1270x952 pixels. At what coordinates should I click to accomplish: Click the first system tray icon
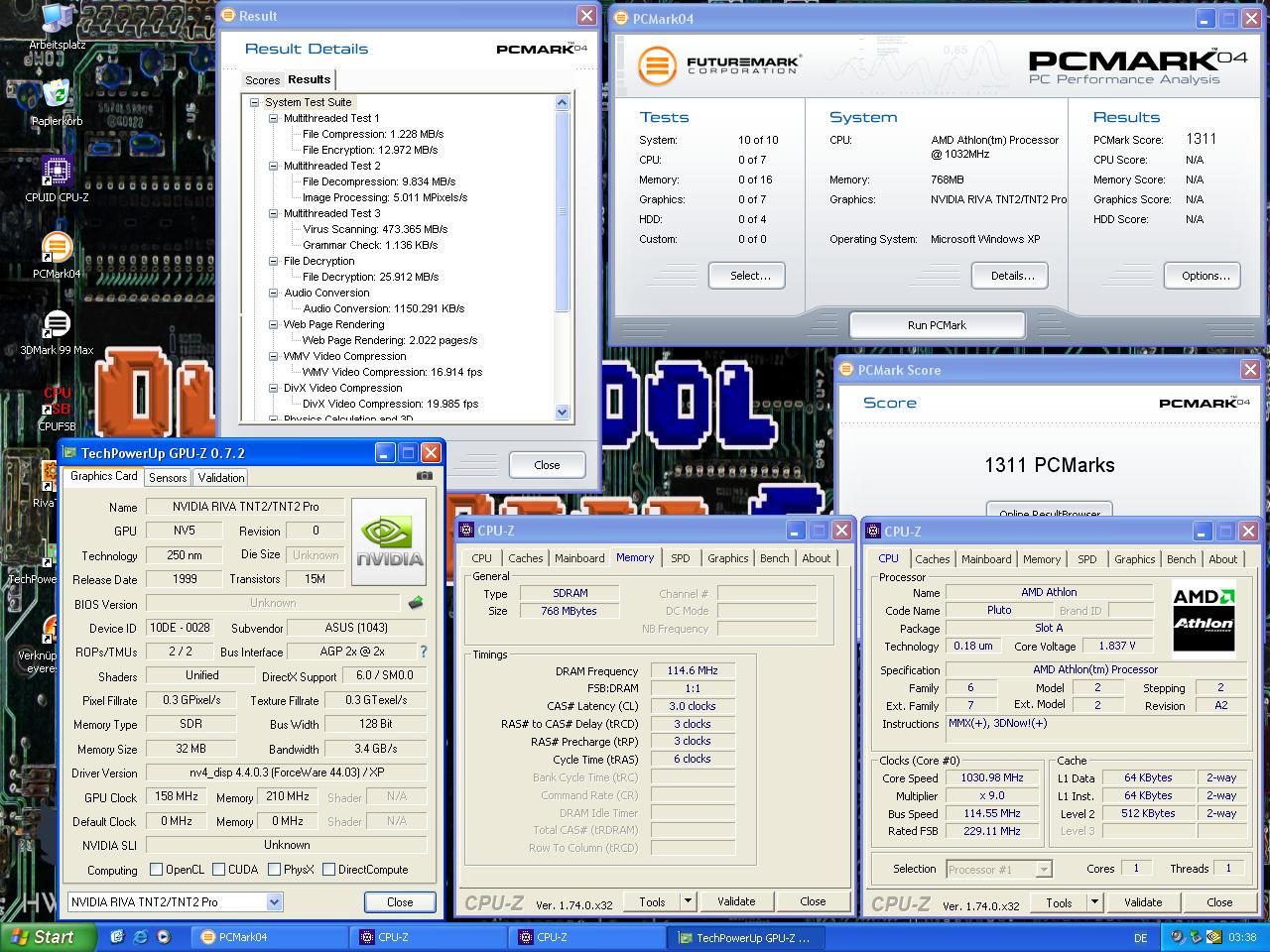[1177, 936]
